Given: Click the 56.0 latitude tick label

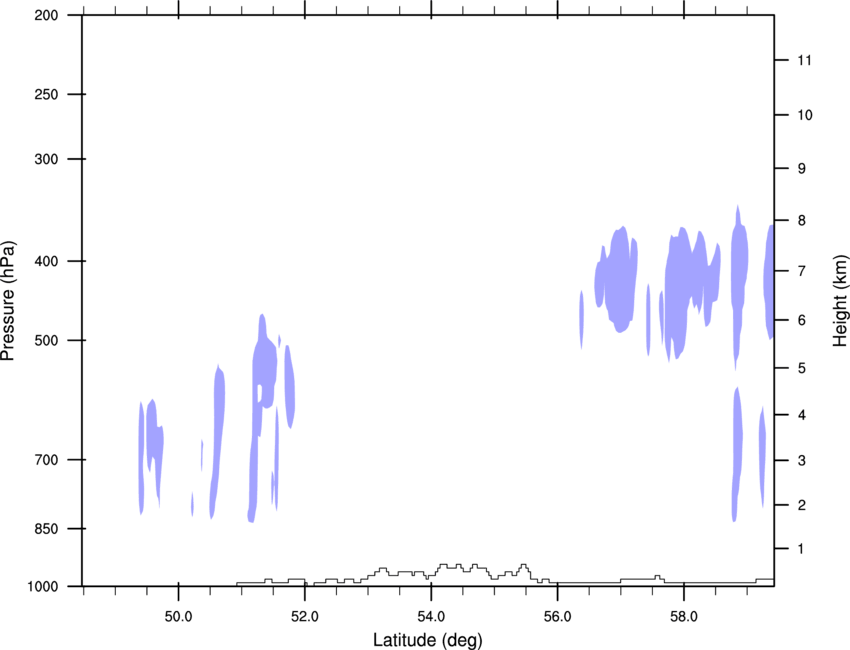Looking at the screenshot, I should pyautogui.click(x=557, y=617).
